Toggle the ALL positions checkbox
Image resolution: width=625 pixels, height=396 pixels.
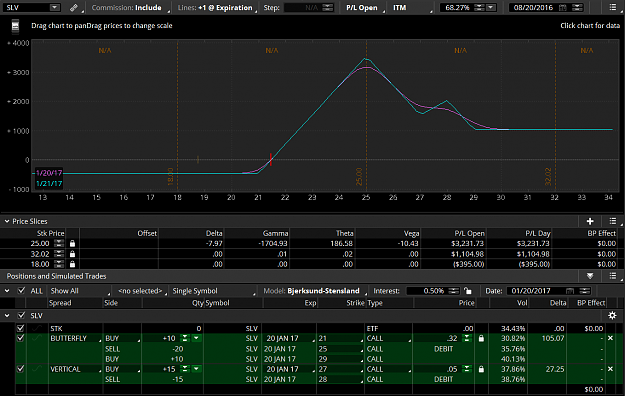21,291
